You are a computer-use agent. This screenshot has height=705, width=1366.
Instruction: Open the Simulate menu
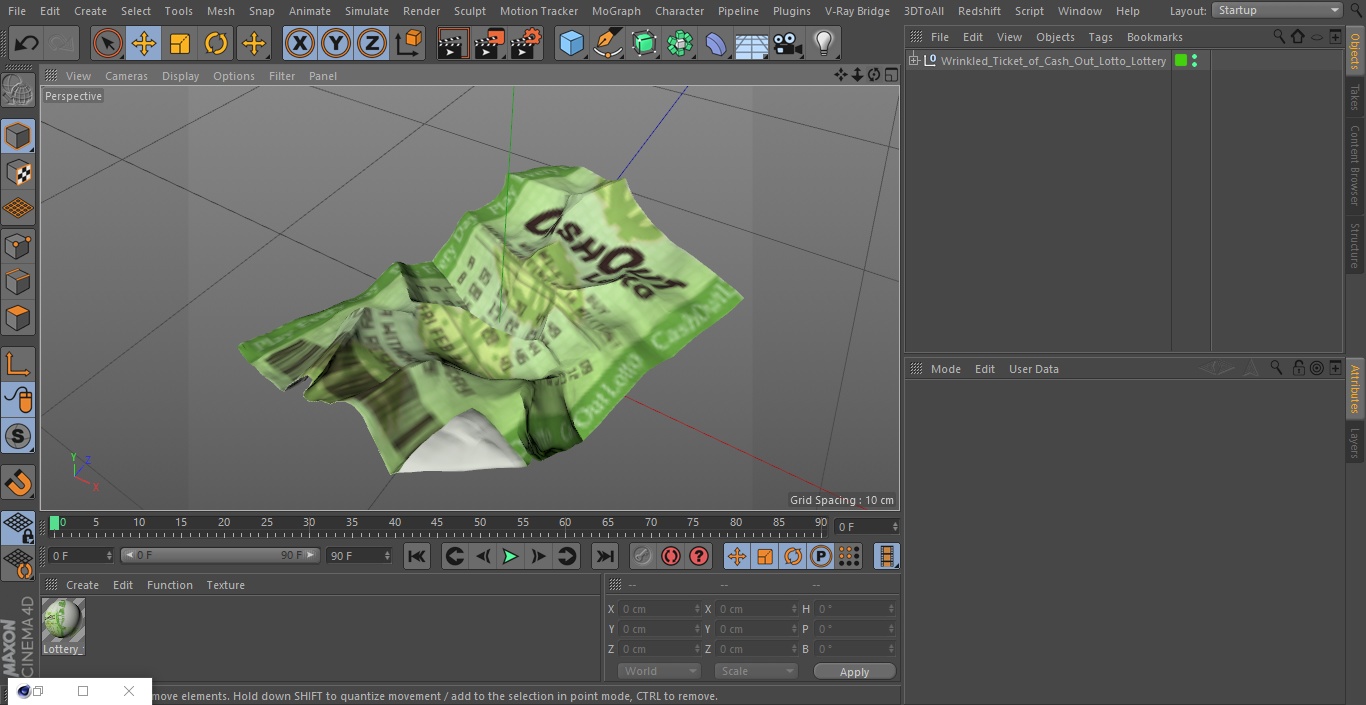[366, 11]
